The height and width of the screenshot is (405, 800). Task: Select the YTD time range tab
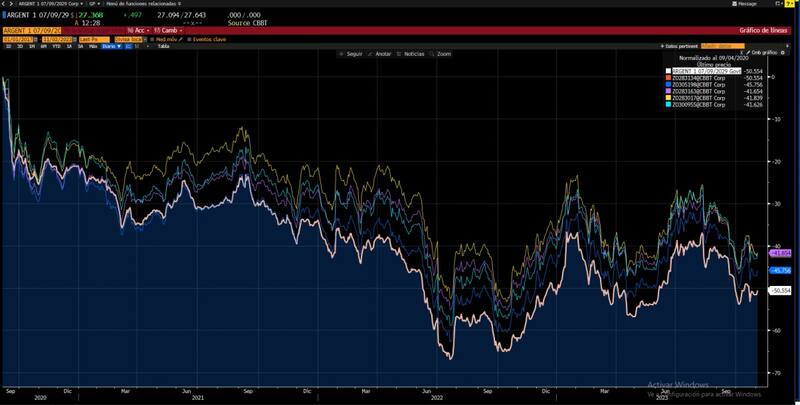[x=54, y=46]
